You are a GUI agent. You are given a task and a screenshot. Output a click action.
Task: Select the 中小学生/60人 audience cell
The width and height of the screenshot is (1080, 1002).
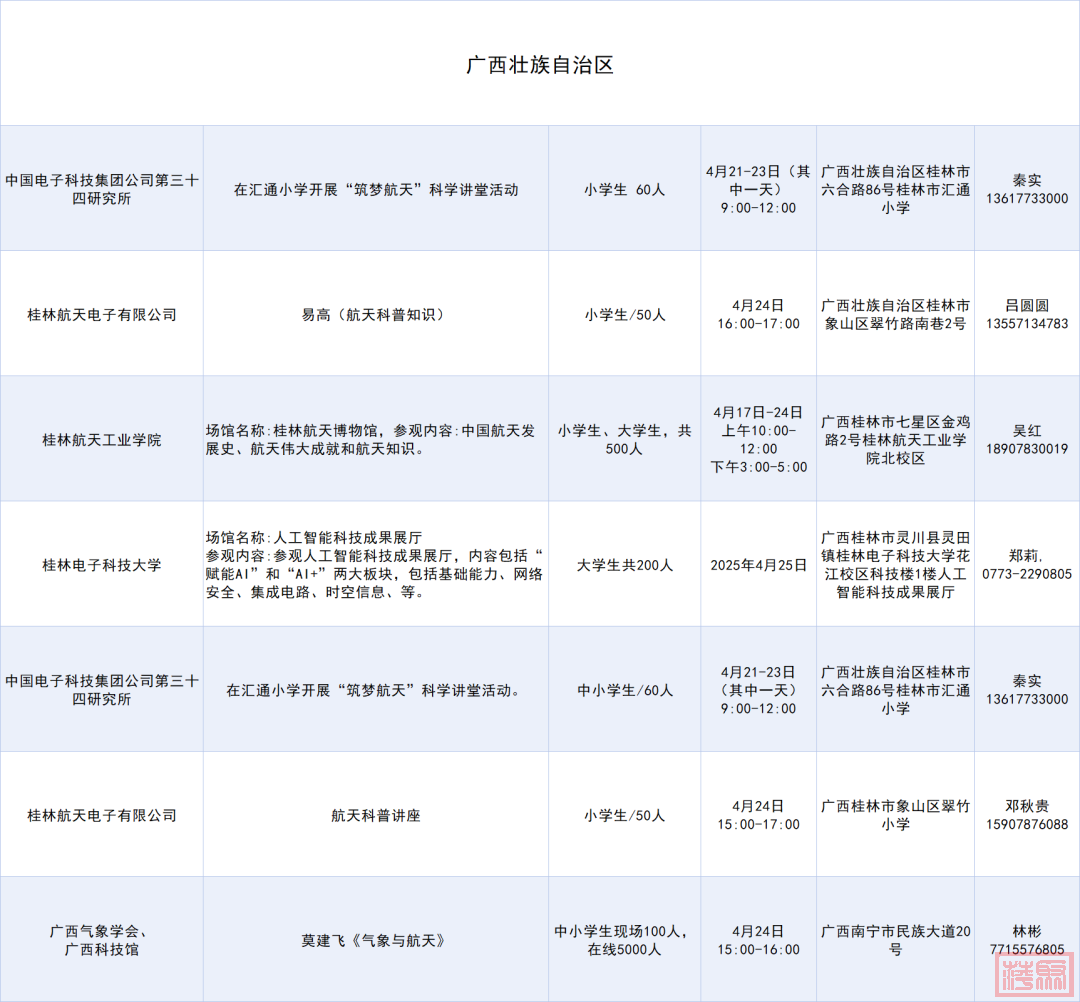pyautogui.click(x=625, y=690)
